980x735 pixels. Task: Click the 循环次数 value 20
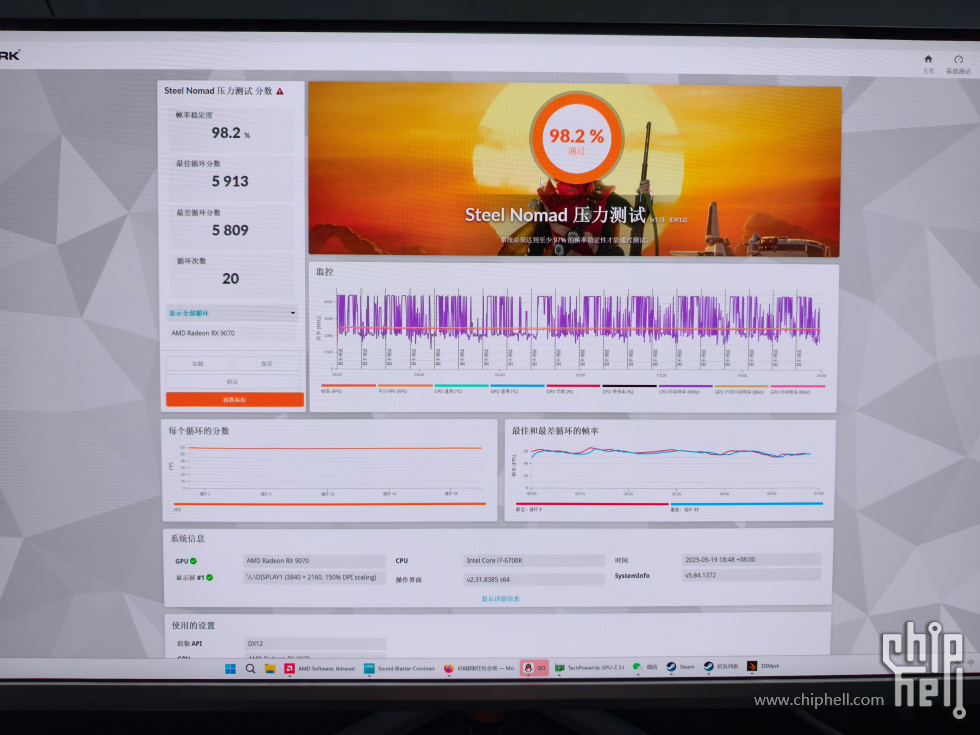(x=231, y=279)
